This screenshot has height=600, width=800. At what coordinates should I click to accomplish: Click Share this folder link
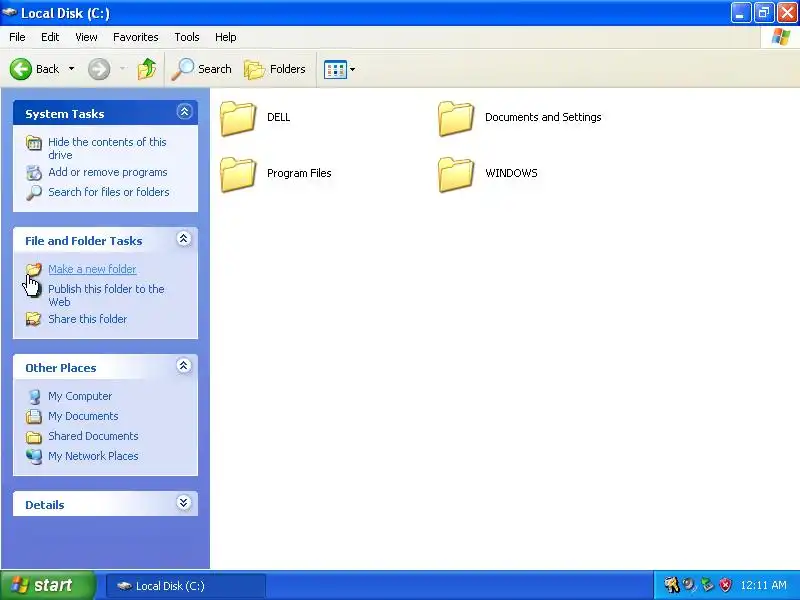click(87, 319)
